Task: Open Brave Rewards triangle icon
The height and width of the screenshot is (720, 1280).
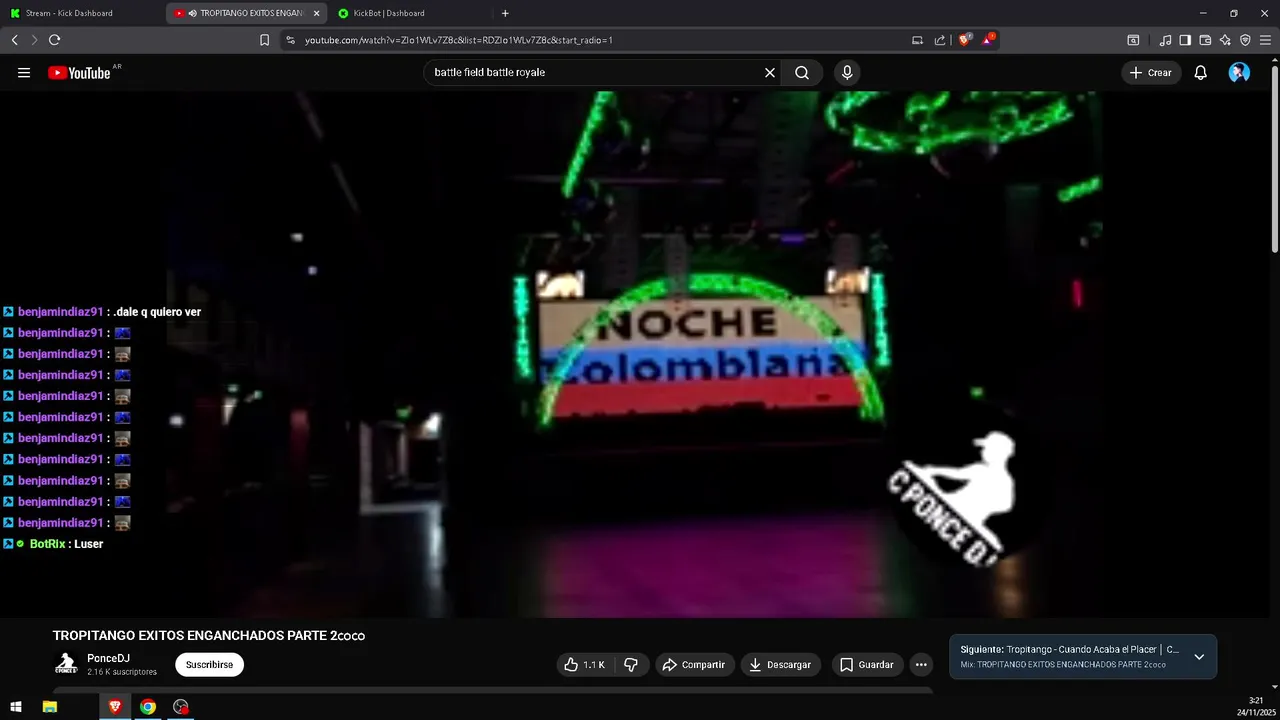Action: (x=988, y=40)
